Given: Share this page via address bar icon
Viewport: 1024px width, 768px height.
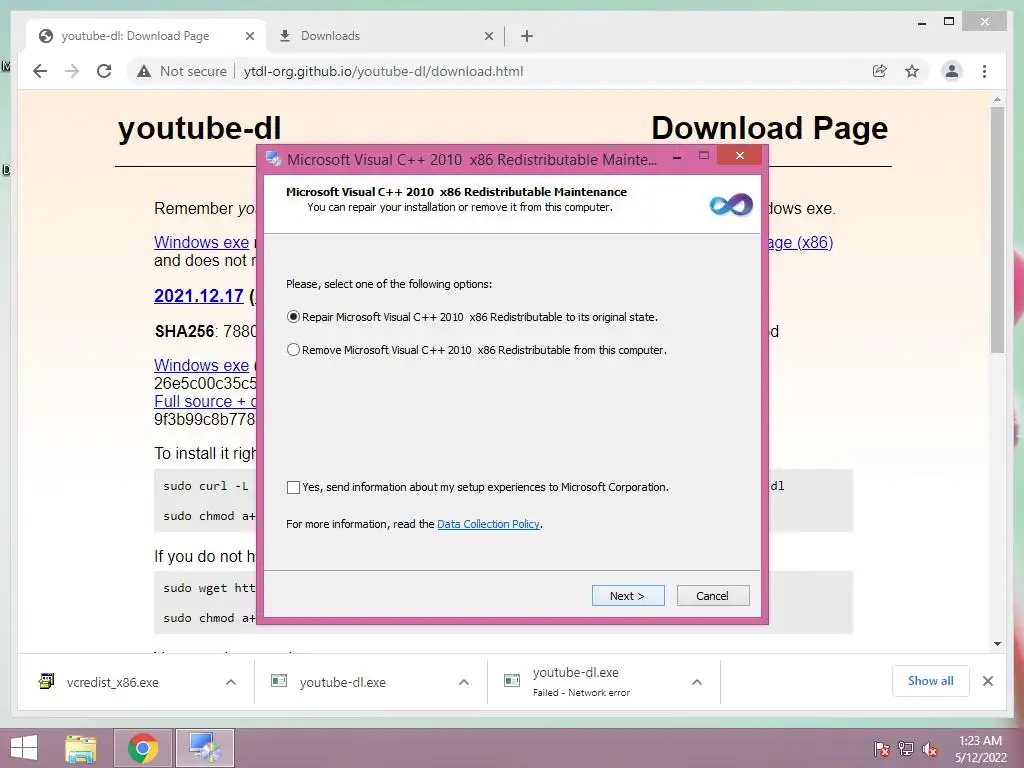Looking at the screenshot, I should point(880,71).
